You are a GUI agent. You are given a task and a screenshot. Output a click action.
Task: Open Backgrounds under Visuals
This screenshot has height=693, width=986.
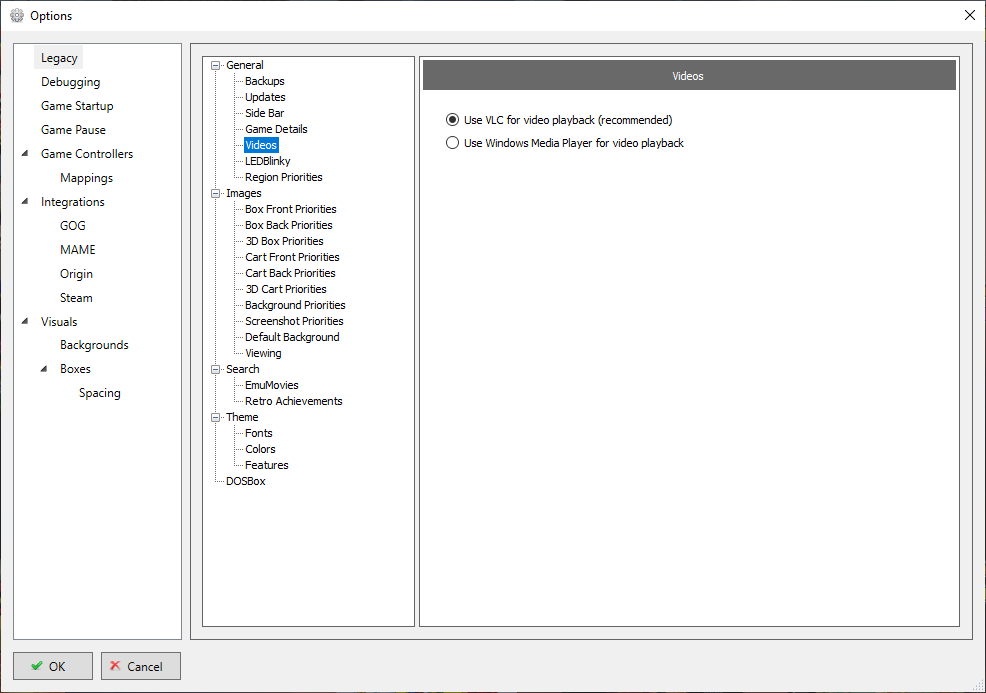coord(94,345)
